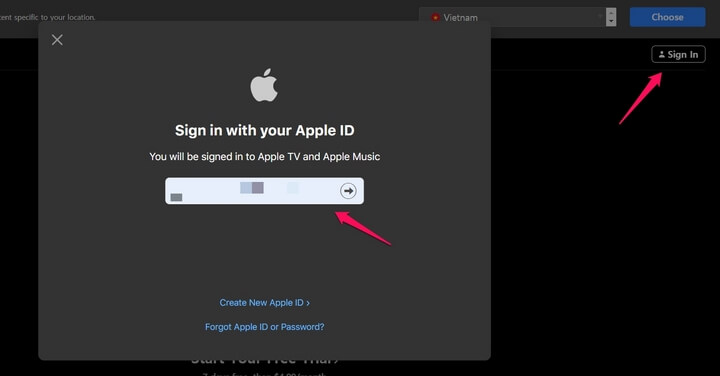The width and height of the screenshot is (720, 376).
Task: Submit Apple ID with the arrow button
Action: click(348, 191)
